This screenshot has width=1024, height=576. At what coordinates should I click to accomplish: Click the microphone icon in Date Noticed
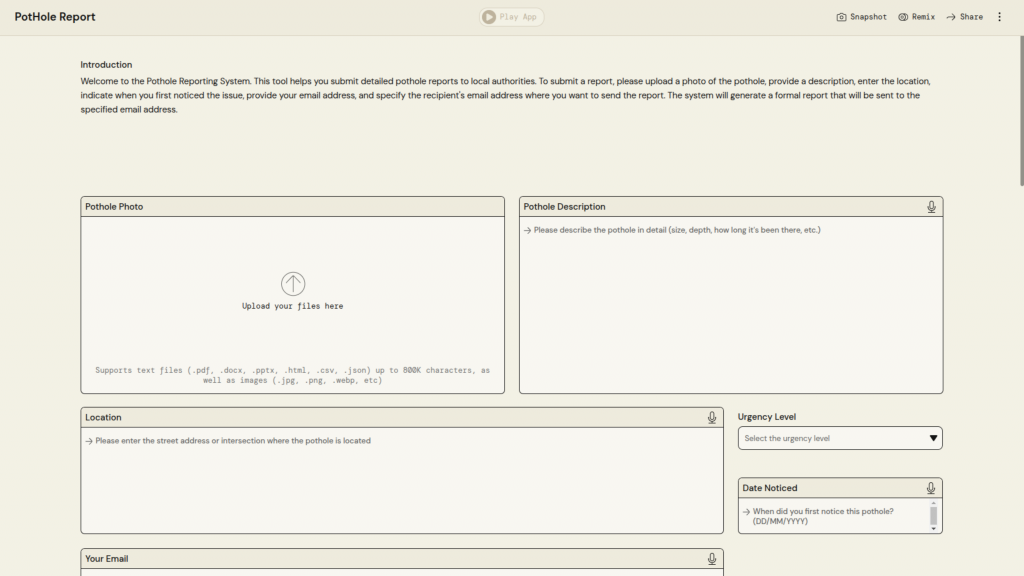click(931, 488)
